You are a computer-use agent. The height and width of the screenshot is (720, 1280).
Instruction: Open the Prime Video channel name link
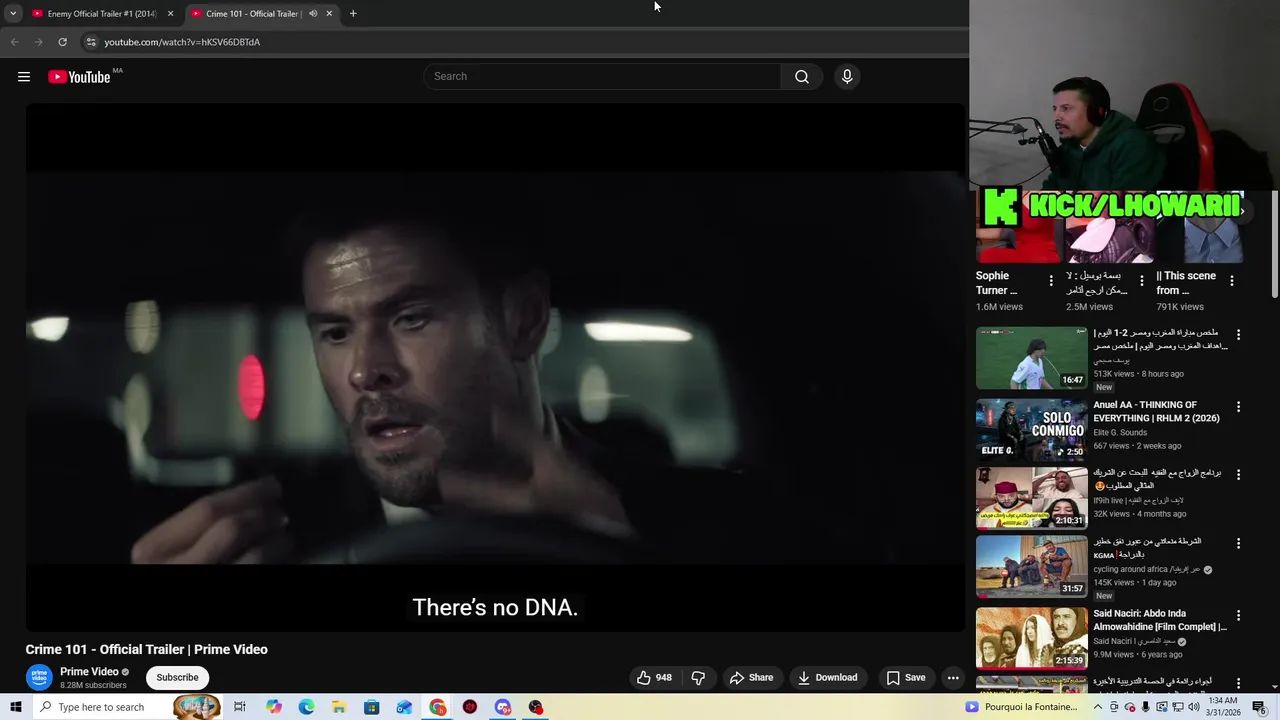89,672
